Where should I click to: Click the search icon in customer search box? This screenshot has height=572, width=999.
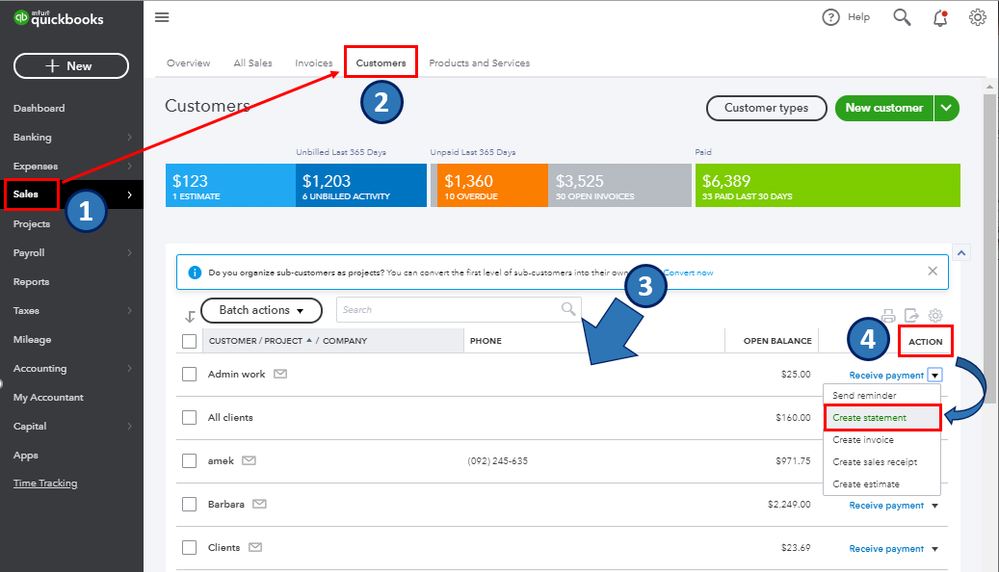(568, 309)
